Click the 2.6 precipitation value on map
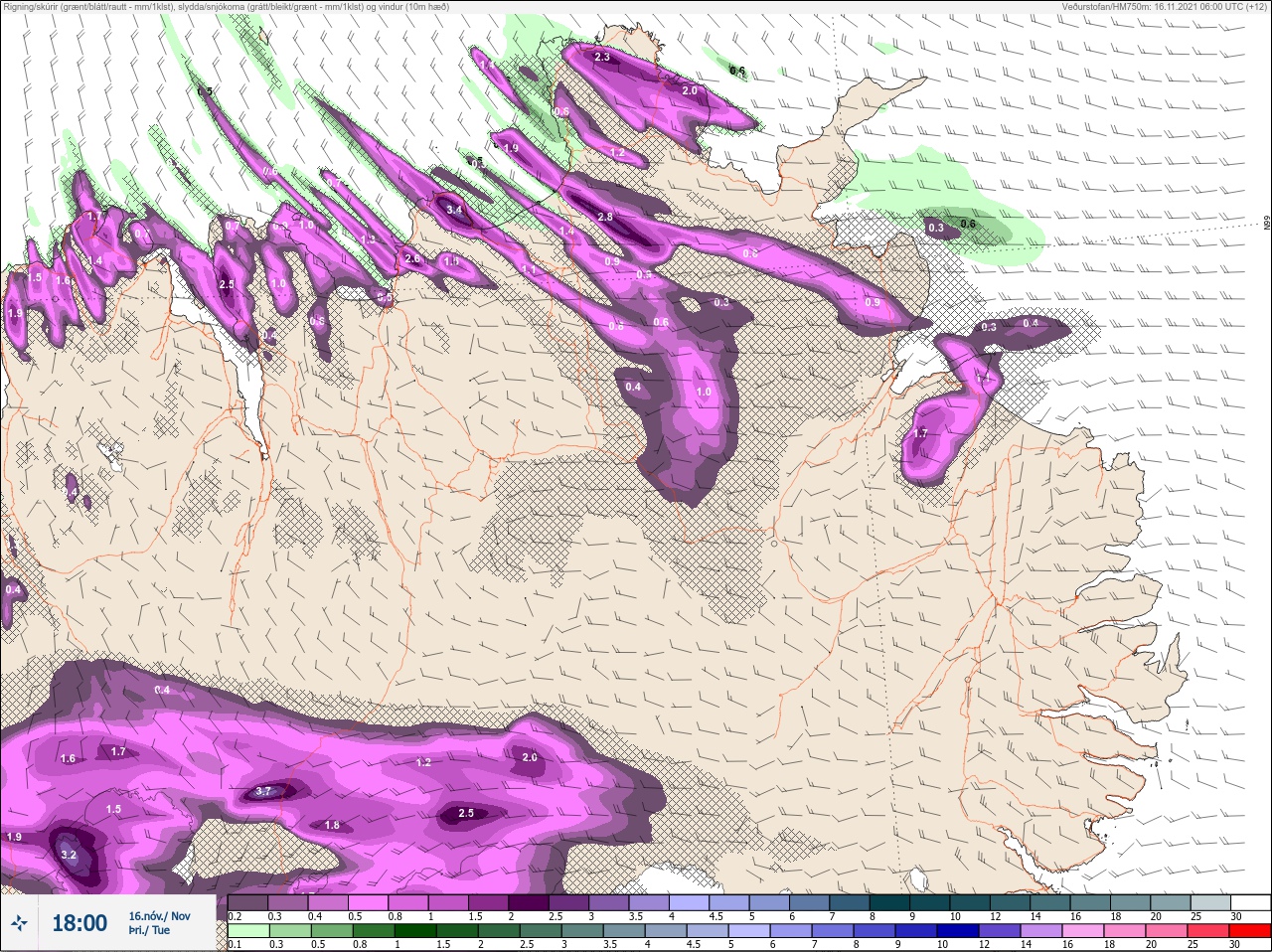The width and height of the screenshot is (1272, 952). point(413,258)
